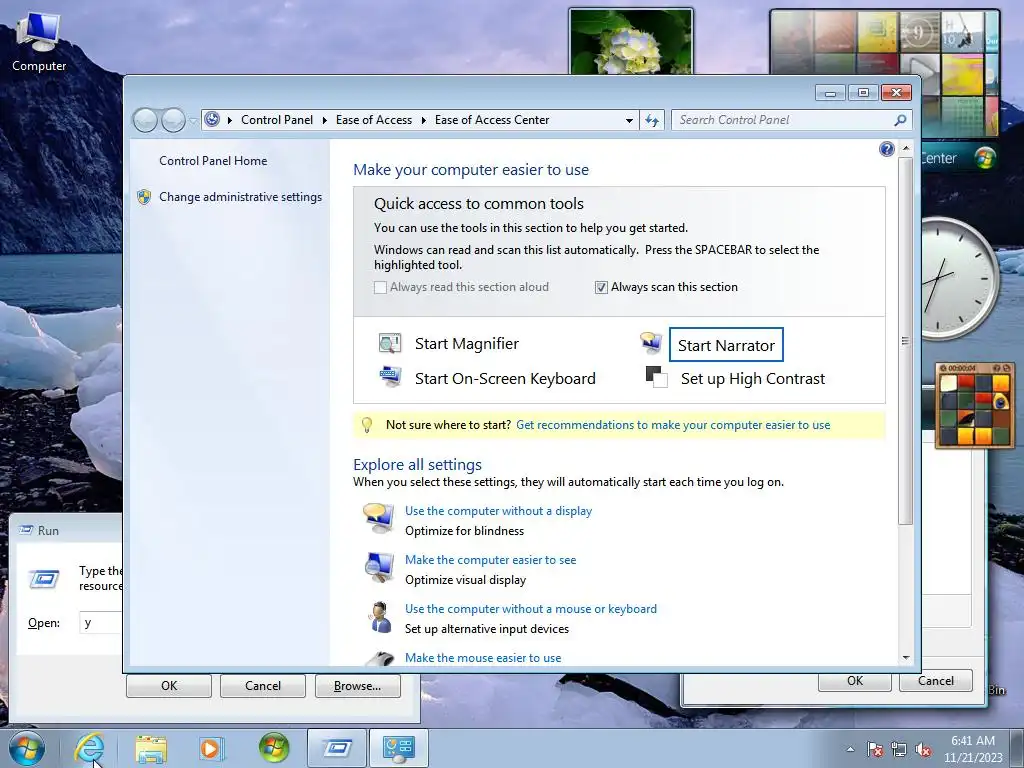Viewport: 1024px width, 768px height.
Task: Click OK in the Run dialog
Action: click(x=168, y=686)
